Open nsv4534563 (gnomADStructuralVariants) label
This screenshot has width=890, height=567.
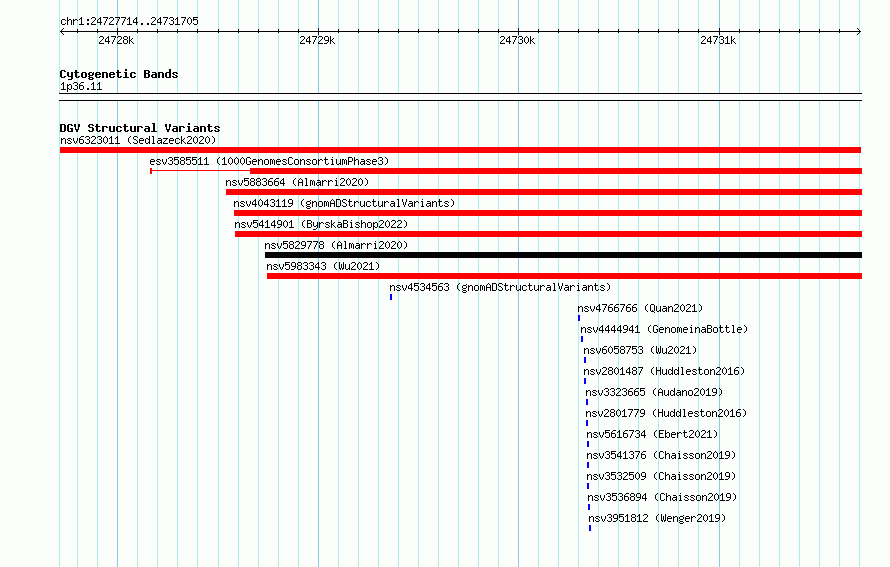(x=500, y=287)
